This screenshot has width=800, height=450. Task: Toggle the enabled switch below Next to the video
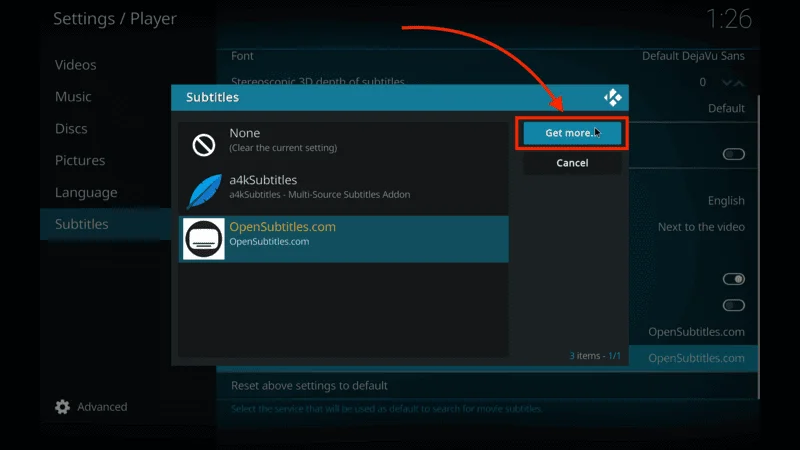[x=734, y=279]
